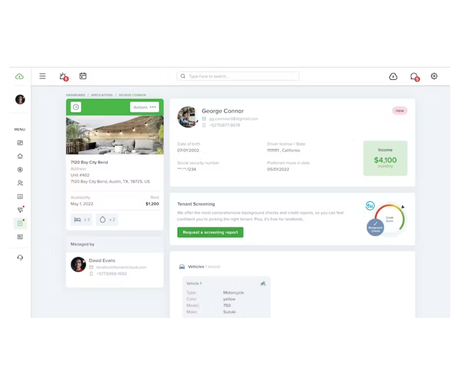The image size is (460, 385).
Task: Click the bathrooms x2 badge
Action: (107, 220)
